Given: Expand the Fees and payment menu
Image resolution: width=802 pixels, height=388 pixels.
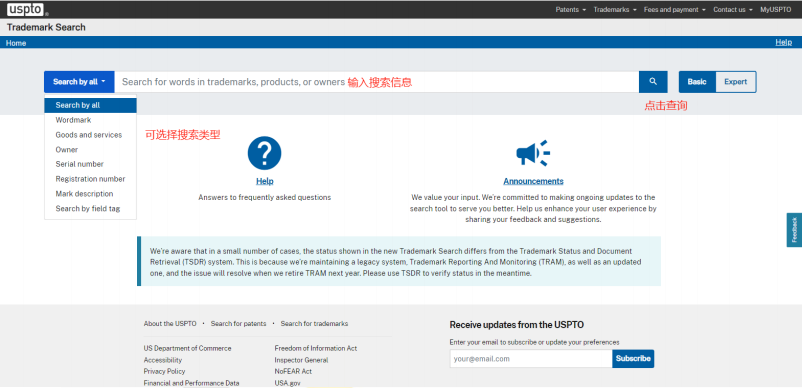Looking at the screenshot, I should pyautogui.click(x=675, y=10).
